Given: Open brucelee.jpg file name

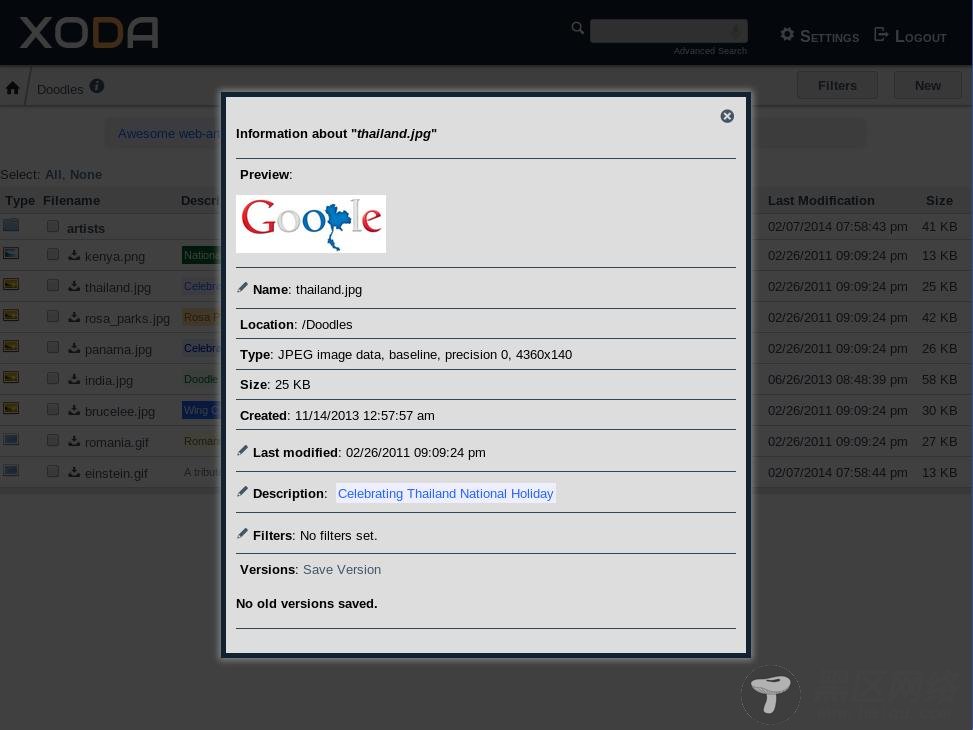Looking at the screenshot, I should [x=120, y=412].
